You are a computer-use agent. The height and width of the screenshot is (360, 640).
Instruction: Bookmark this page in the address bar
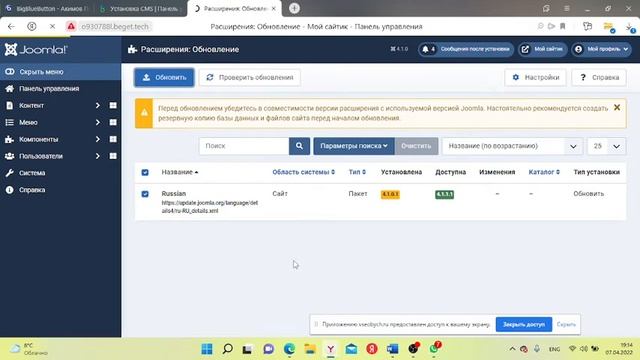(562, 27)
